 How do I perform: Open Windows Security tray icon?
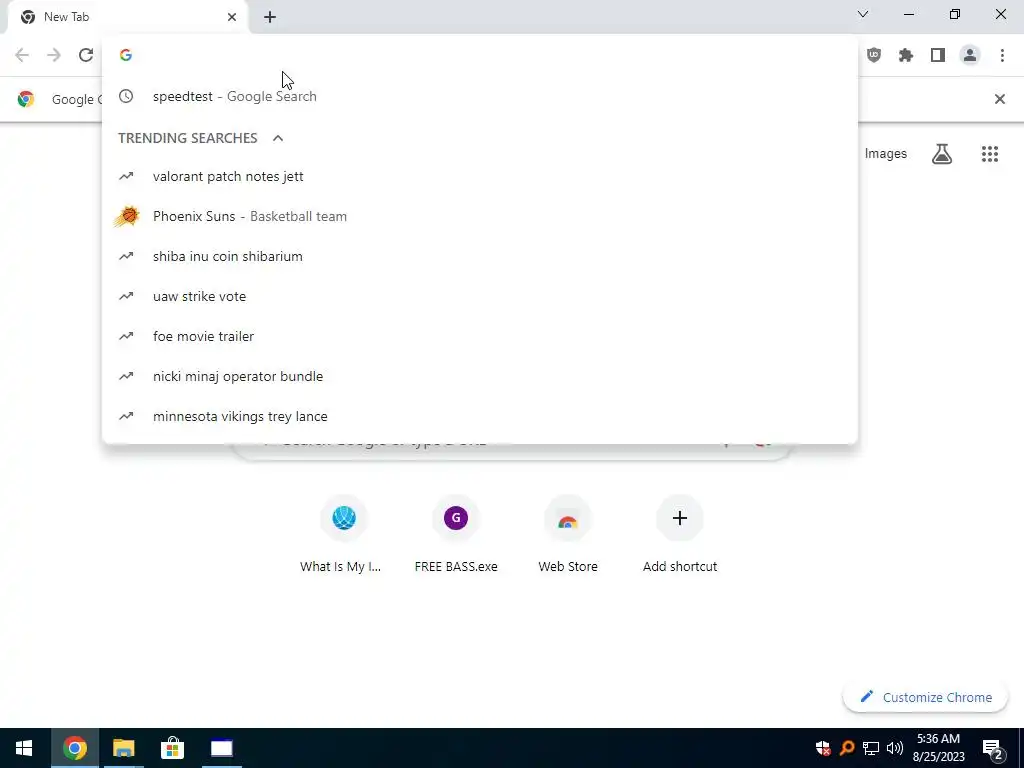pyautogui.click(x=823, y=748)
